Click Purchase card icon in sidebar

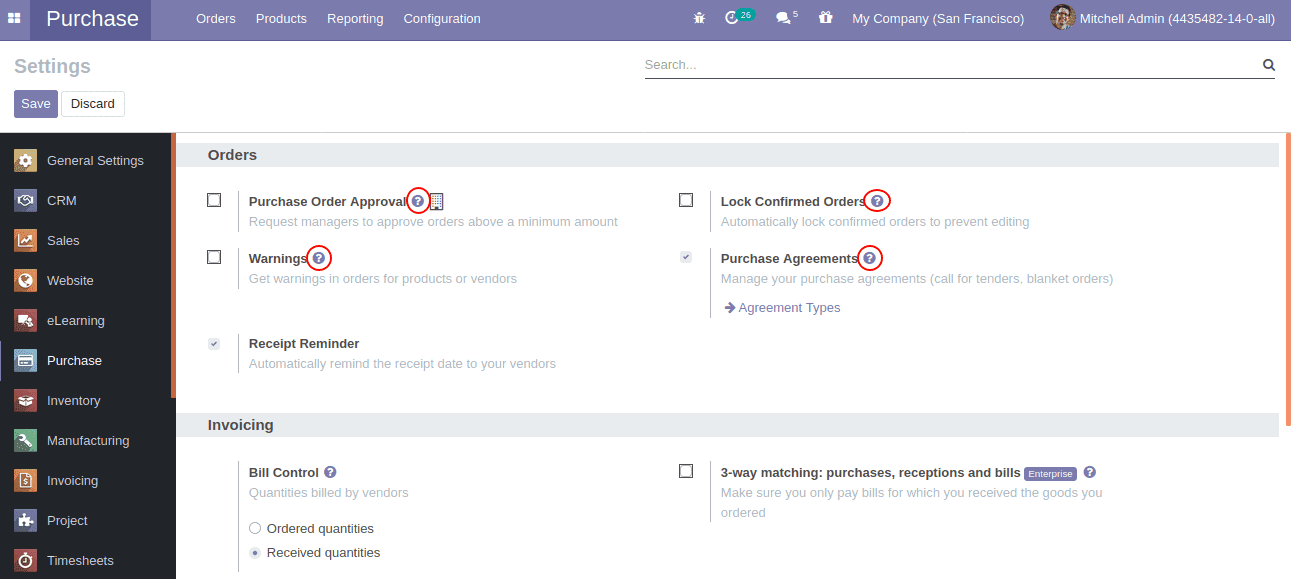point(26,360)
